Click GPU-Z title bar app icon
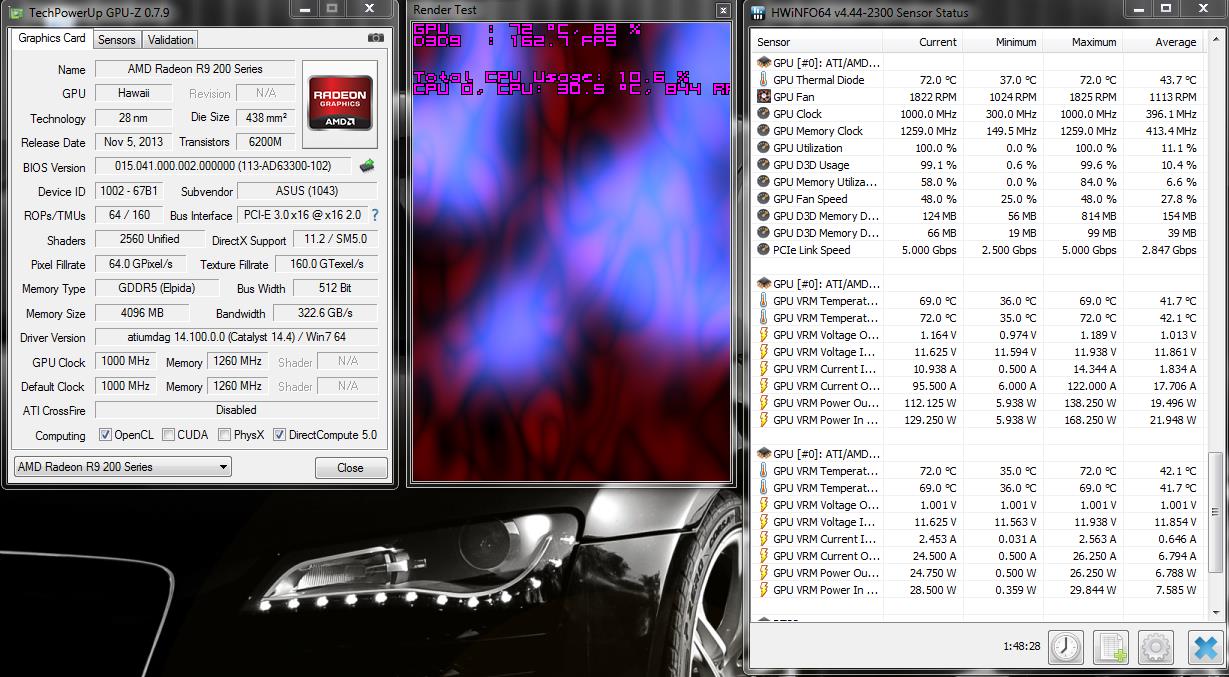Image resolution: width=1229 pixels, height=677 pixels. [14, 13]
